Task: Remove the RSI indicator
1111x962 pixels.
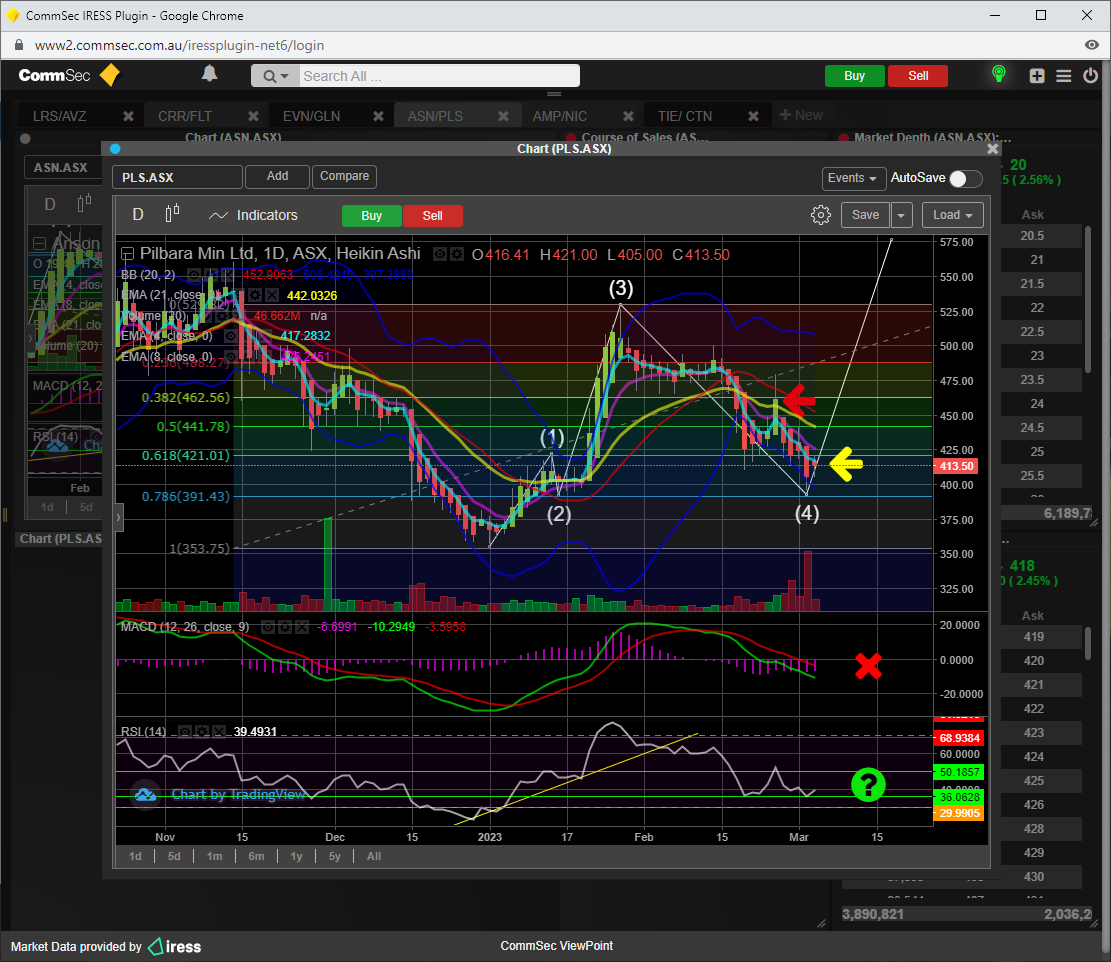Action: pyautogui.click(x=219, y=731)
